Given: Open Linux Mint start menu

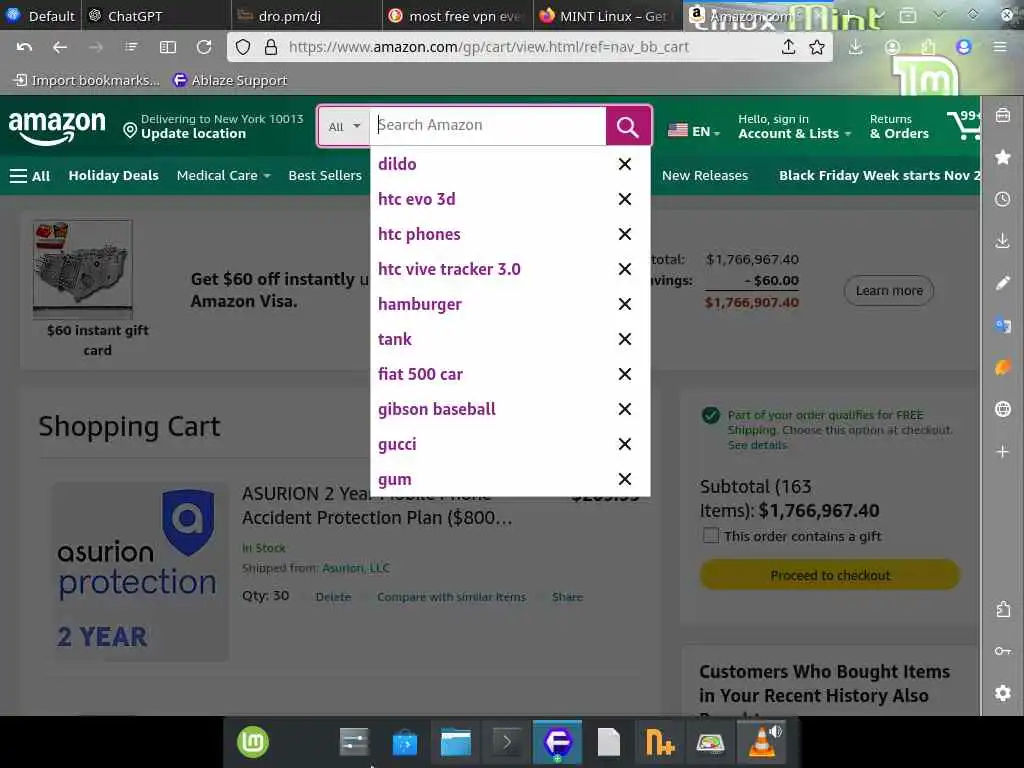Looking at the screenshot, I should (x=253, y=743).
